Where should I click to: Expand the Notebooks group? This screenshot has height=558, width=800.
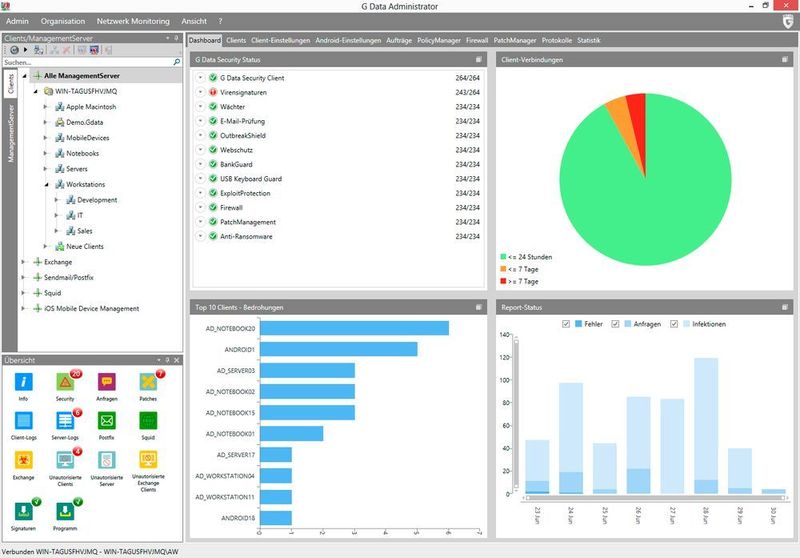(x=45, y=154)
